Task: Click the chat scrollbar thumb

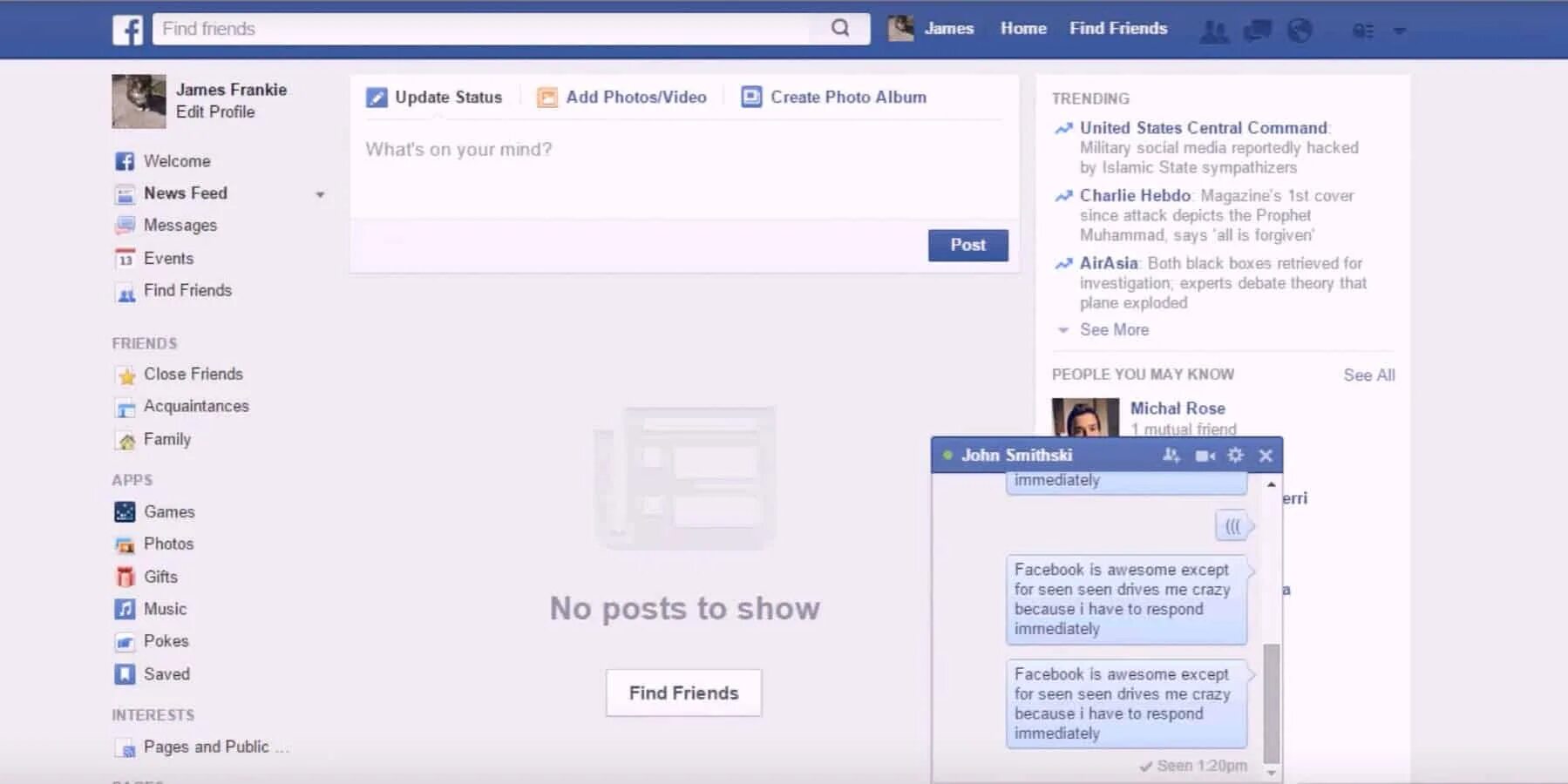Action: pyautogui.click(x=1272, y=703)
